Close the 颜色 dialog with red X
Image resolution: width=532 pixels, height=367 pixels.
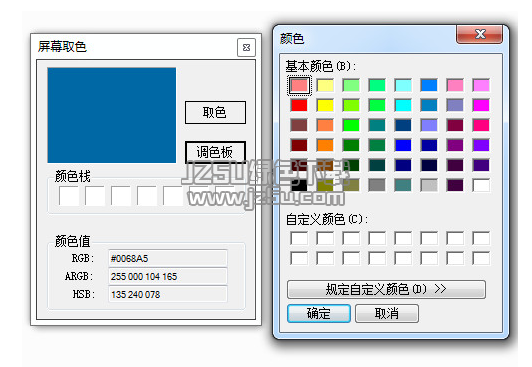click(x=479, y=34)
